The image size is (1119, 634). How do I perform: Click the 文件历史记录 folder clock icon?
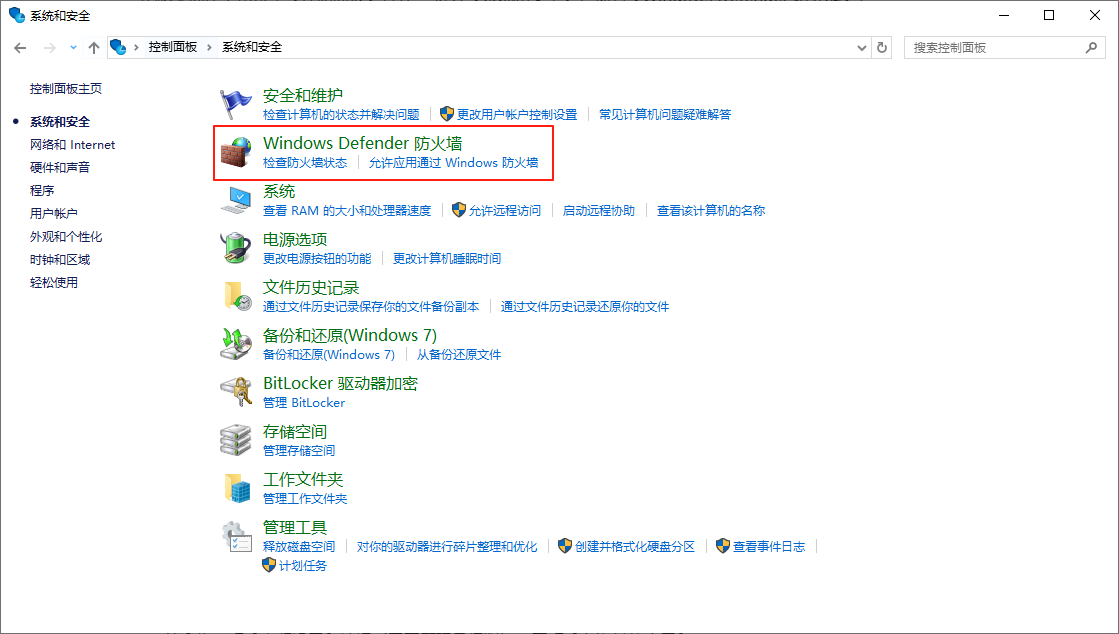tap(236, 296)
